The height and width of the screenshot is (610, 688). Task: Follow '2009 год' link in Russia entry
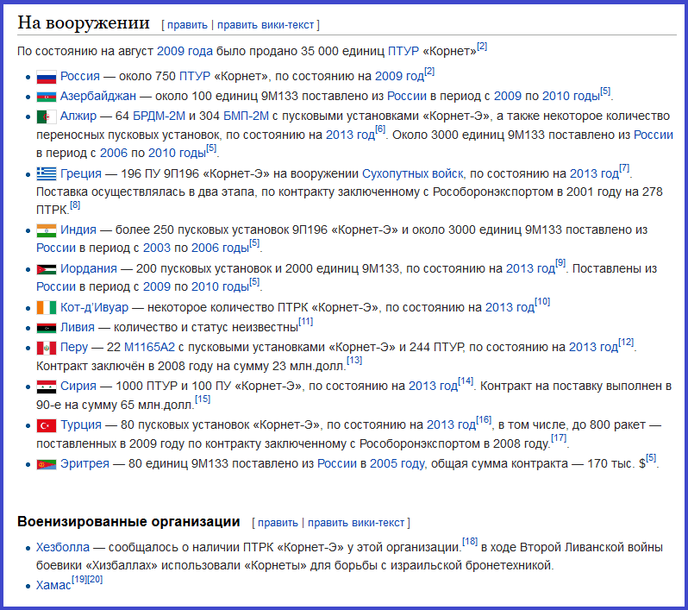pos(399,76)
